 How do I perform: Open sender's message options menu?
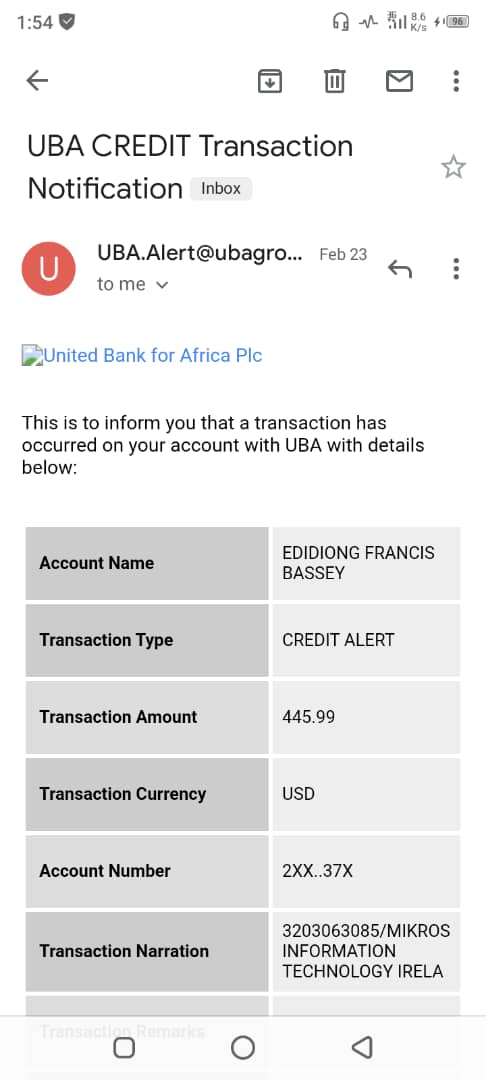(x=456, y=269)
